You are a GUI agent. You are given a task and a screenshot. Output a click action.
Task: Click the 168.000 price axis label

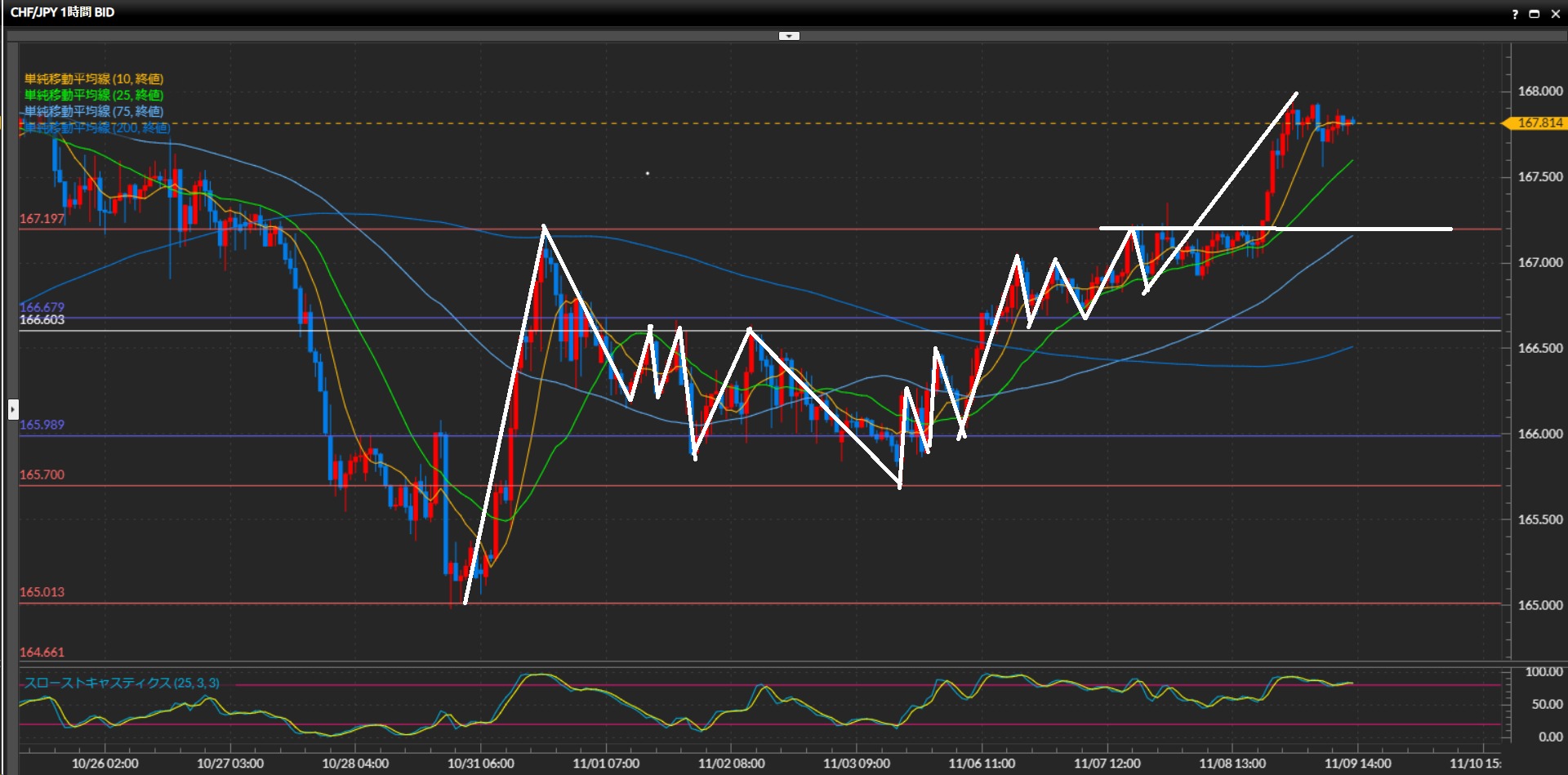click(x=1539, y=91)
